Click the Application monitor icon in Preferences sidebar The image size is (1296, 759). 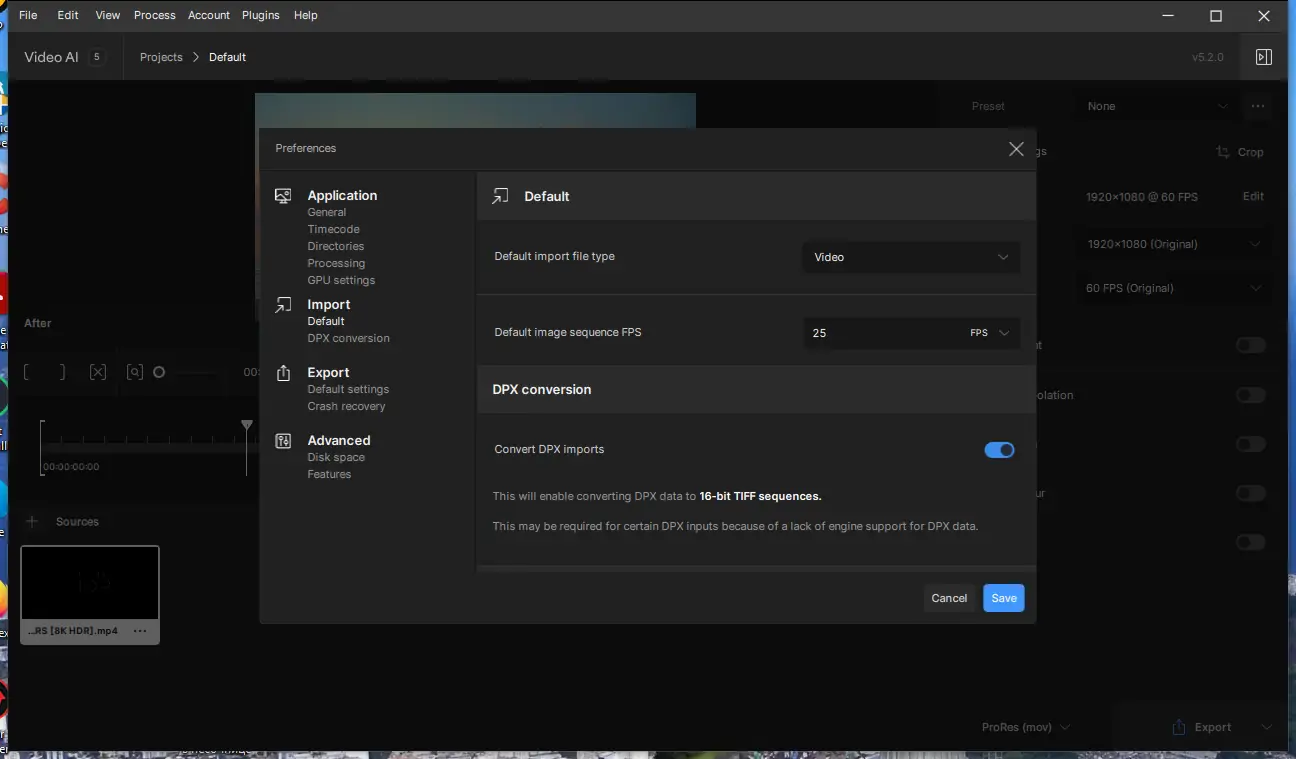click(283, 196)
